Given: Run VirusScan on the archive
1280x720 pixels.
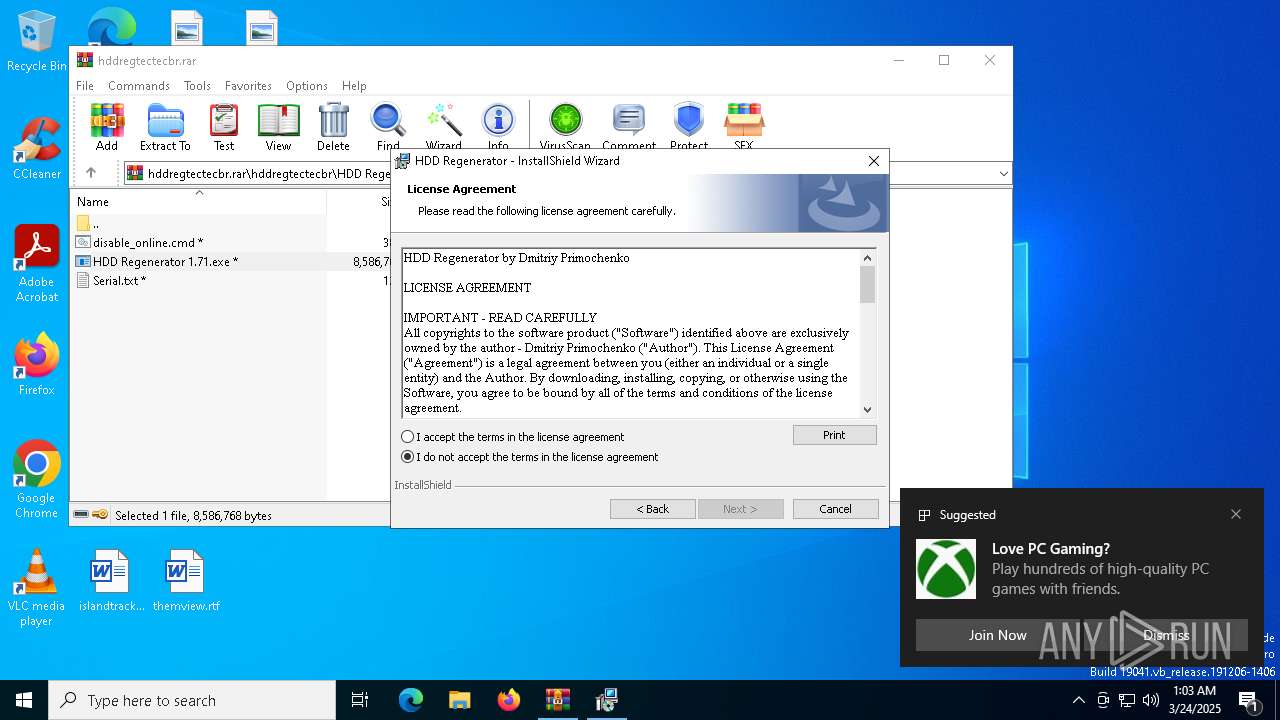Looking at the screenshot, I should [565, 127].
